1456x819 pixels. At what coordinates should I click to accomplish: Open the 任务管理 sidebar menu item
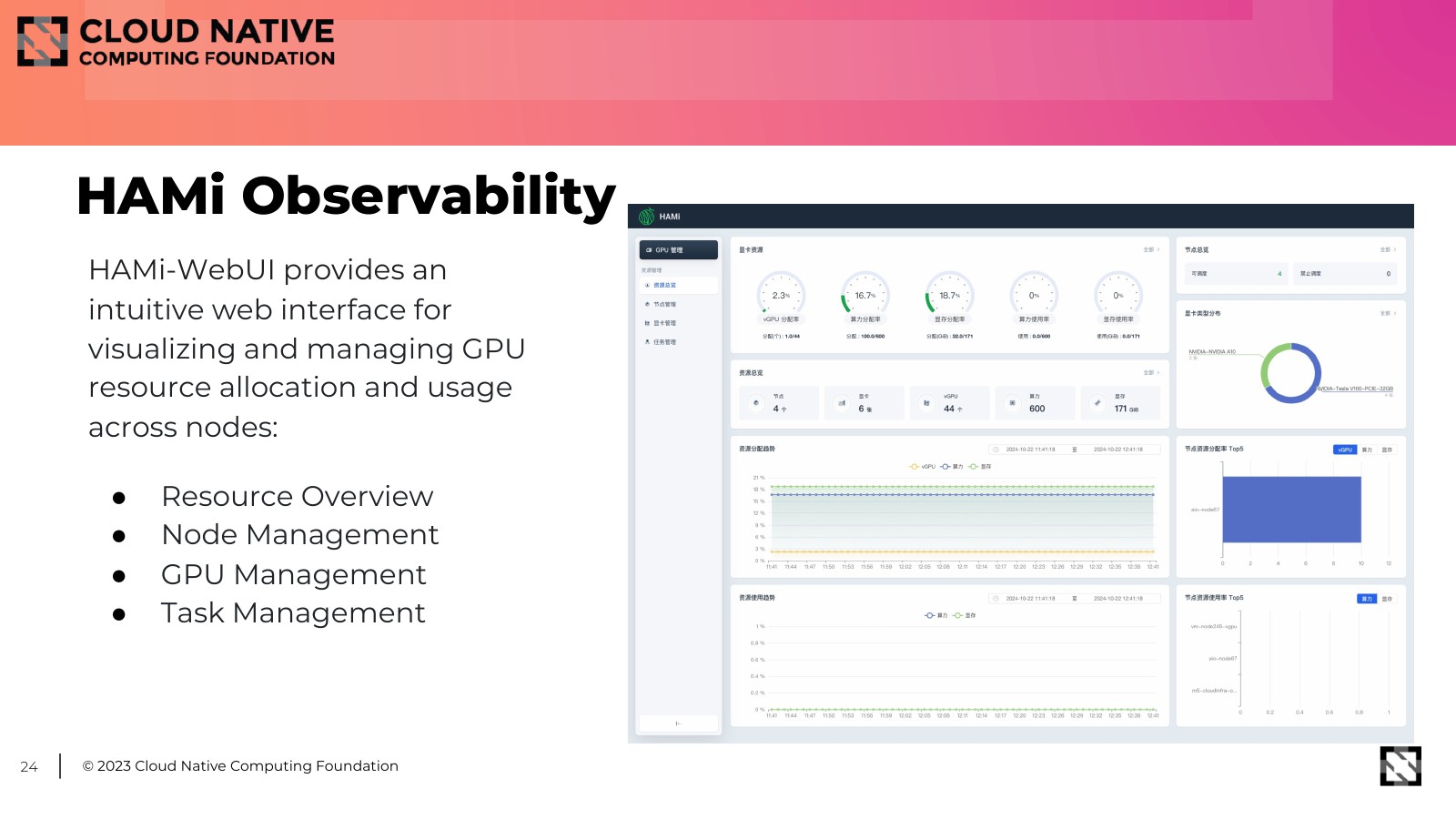coord(679,342)
